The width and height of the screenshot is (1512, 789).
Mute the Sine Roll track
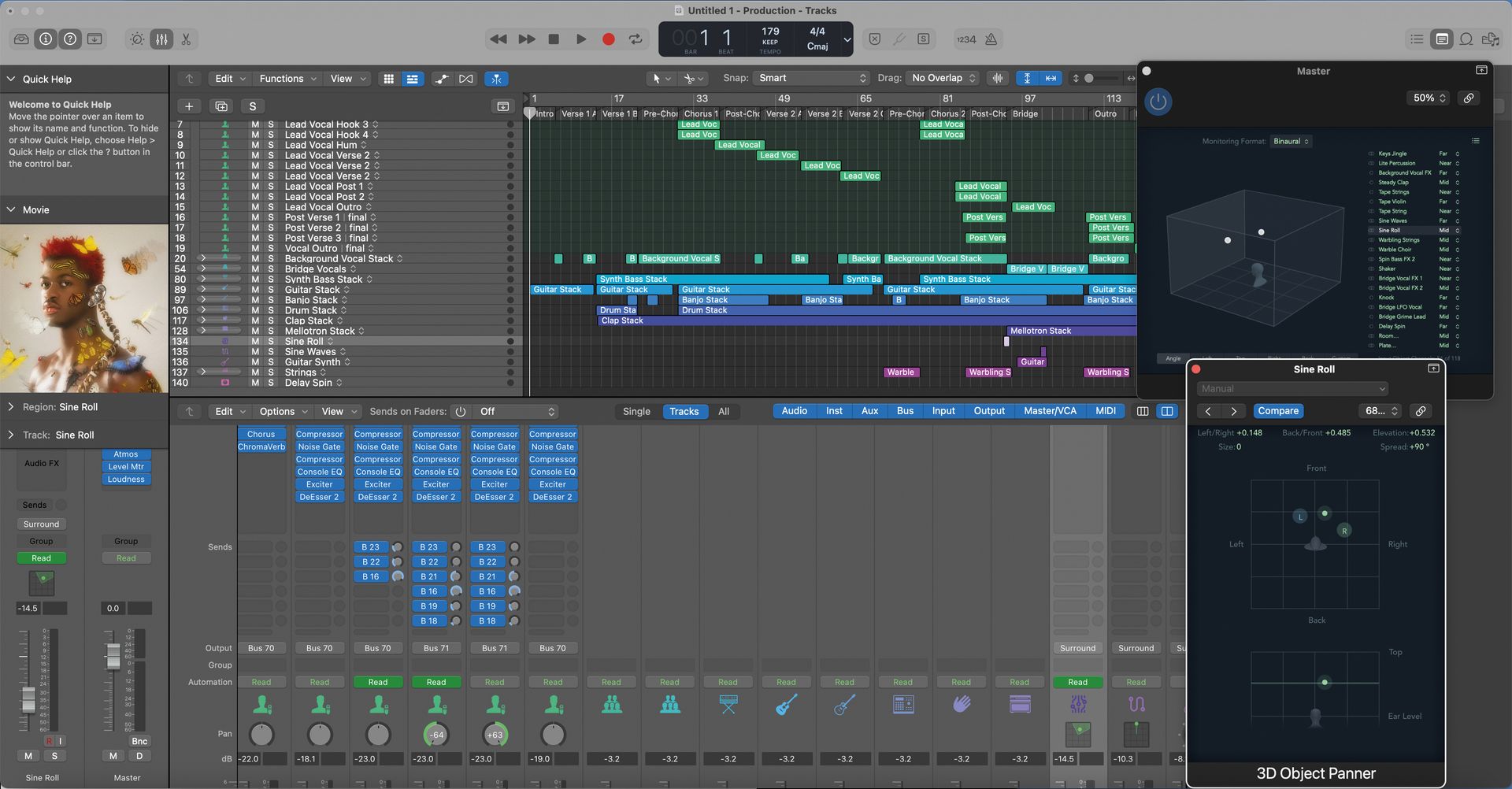254,341
